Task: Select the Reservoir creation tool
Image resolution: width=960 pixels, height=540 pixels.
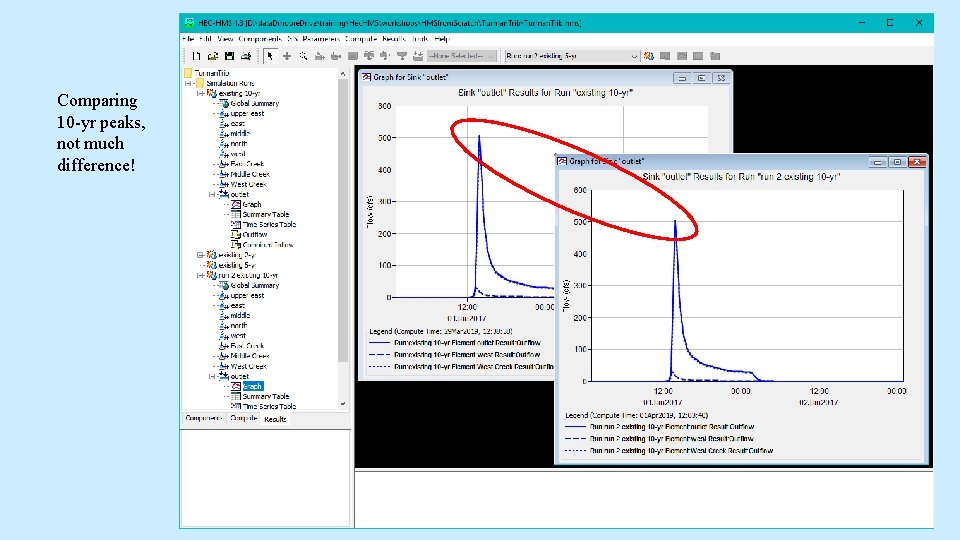Action: click(353, 56)
